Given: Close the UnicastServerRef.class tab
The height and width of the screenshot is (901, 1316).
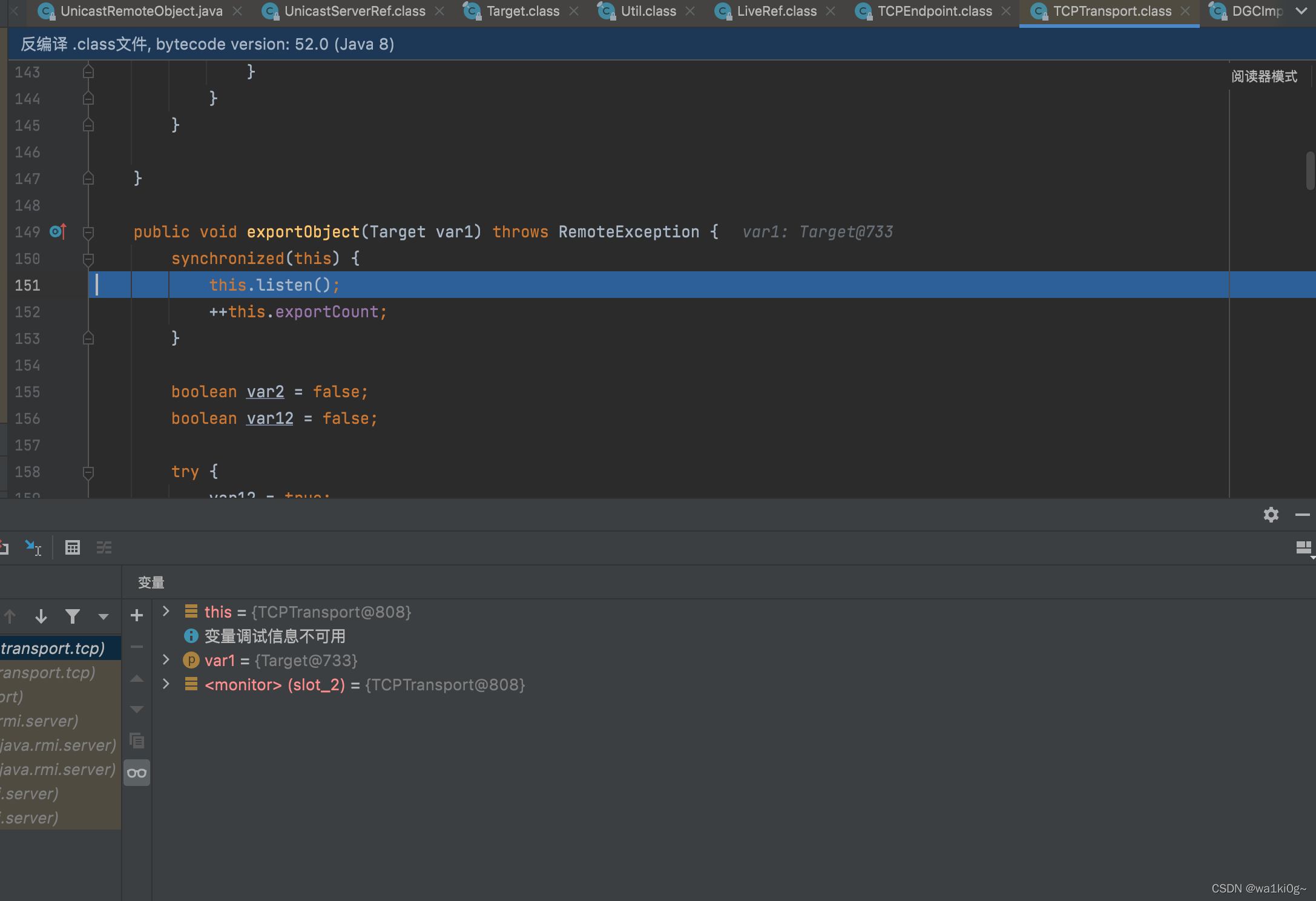Looking at the screenshot, I should point(440,12).
